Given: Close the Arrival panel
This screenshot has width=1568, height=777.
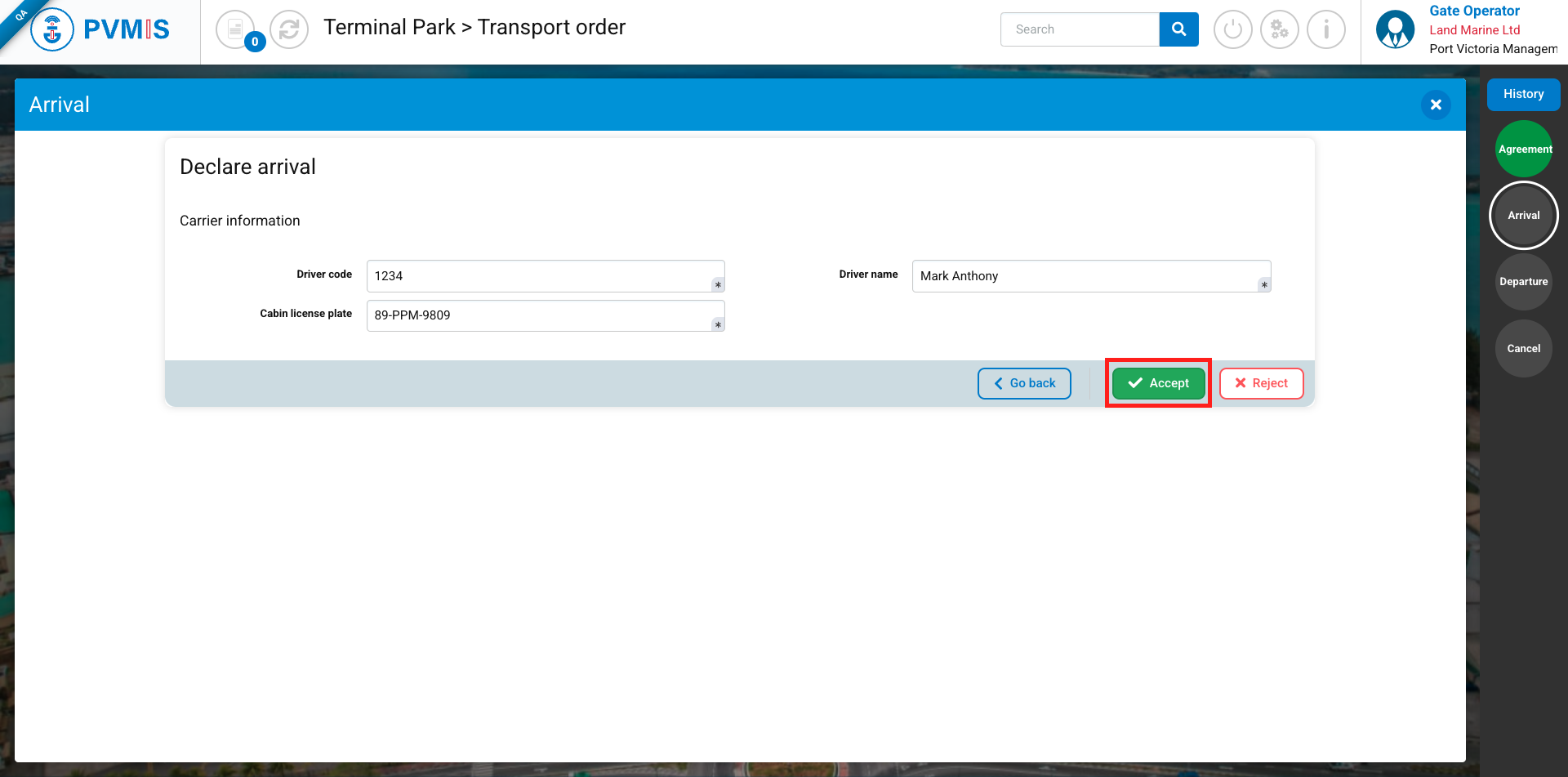Looking at the screenshot, I should (x=1436, y=105).
